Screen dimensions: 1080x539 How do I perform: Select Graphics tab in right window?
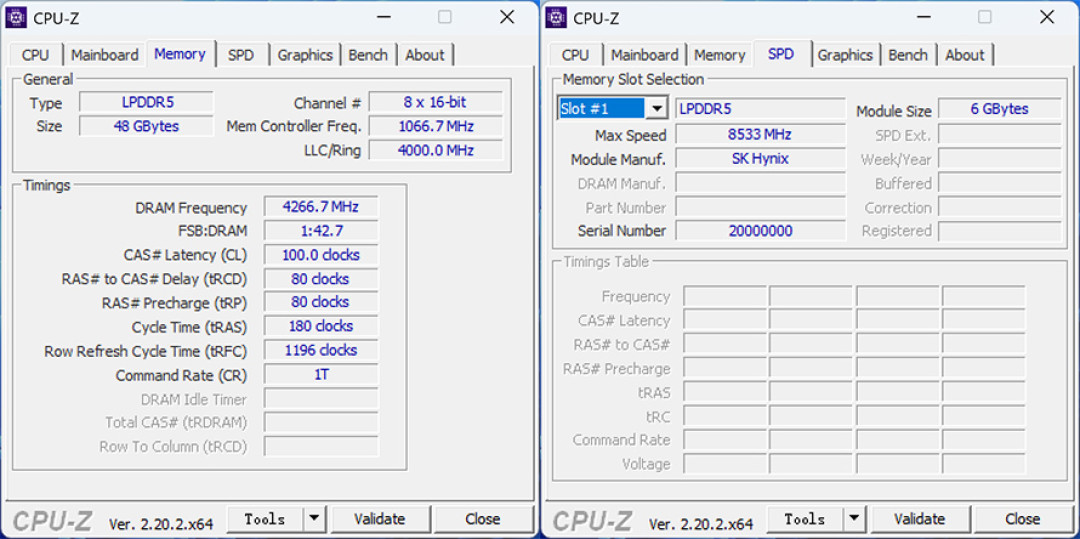point(845,55)
